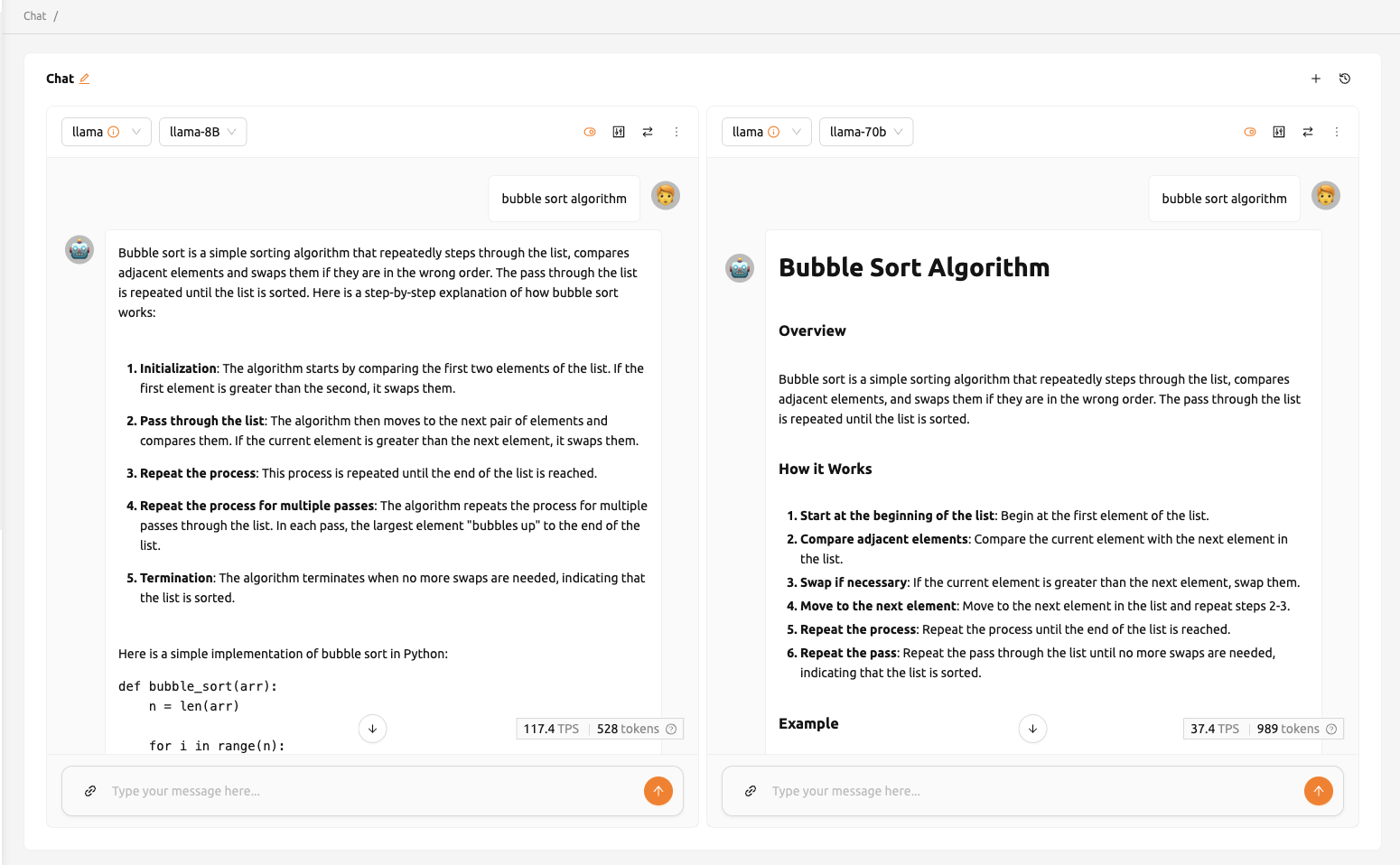Open settings sliders icon in llama-8B panel

619,132
